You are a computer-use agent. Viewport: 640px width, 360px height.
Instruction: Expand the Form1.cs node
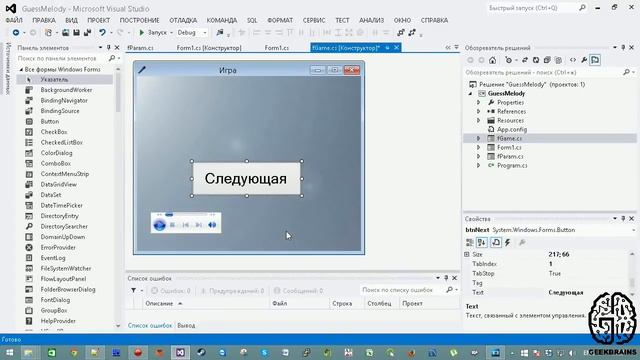coord(478,147)
